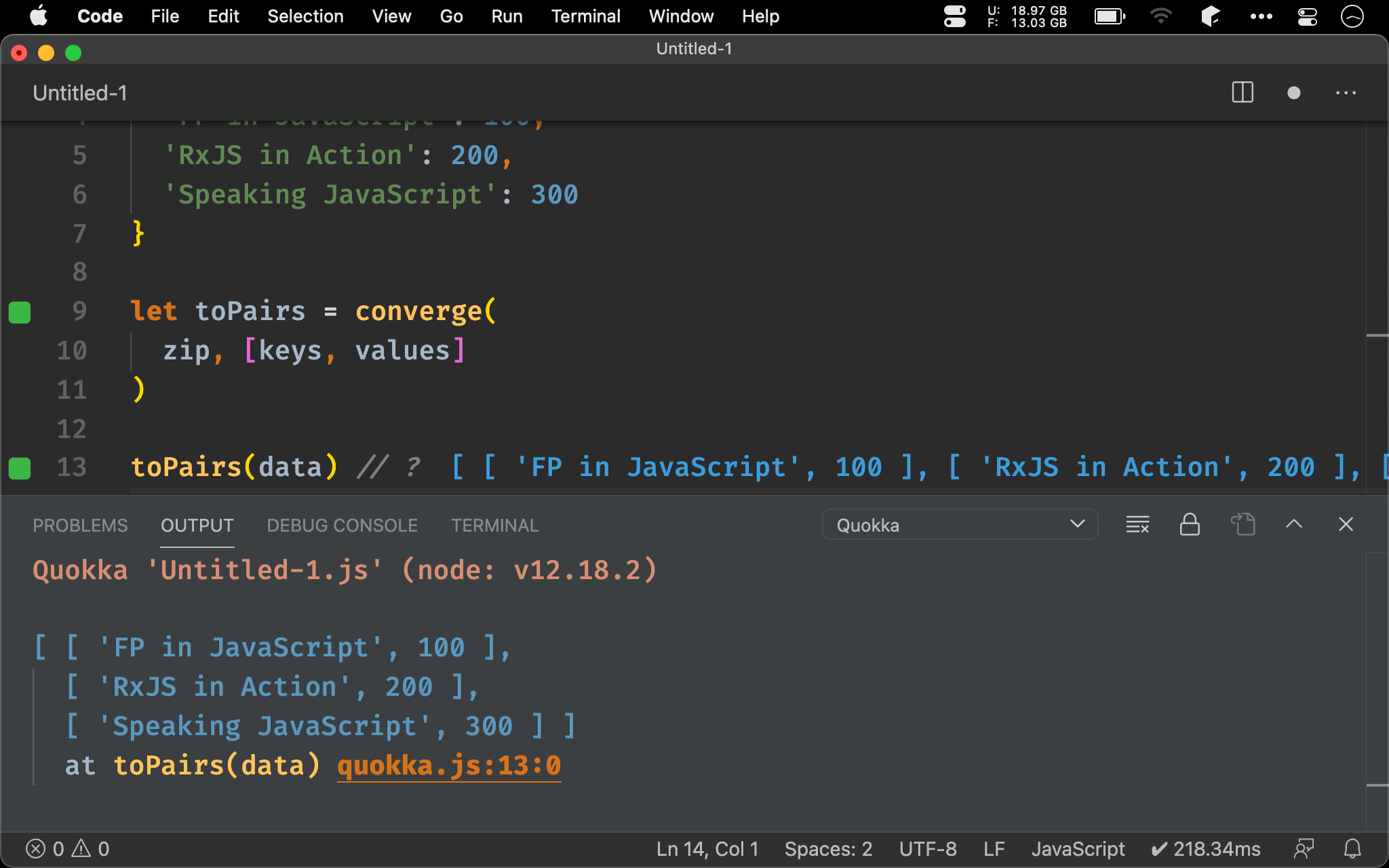Click collapse panel arrow icon
The height and width of the screenshot is (868, 1389).
(1295, 523)
